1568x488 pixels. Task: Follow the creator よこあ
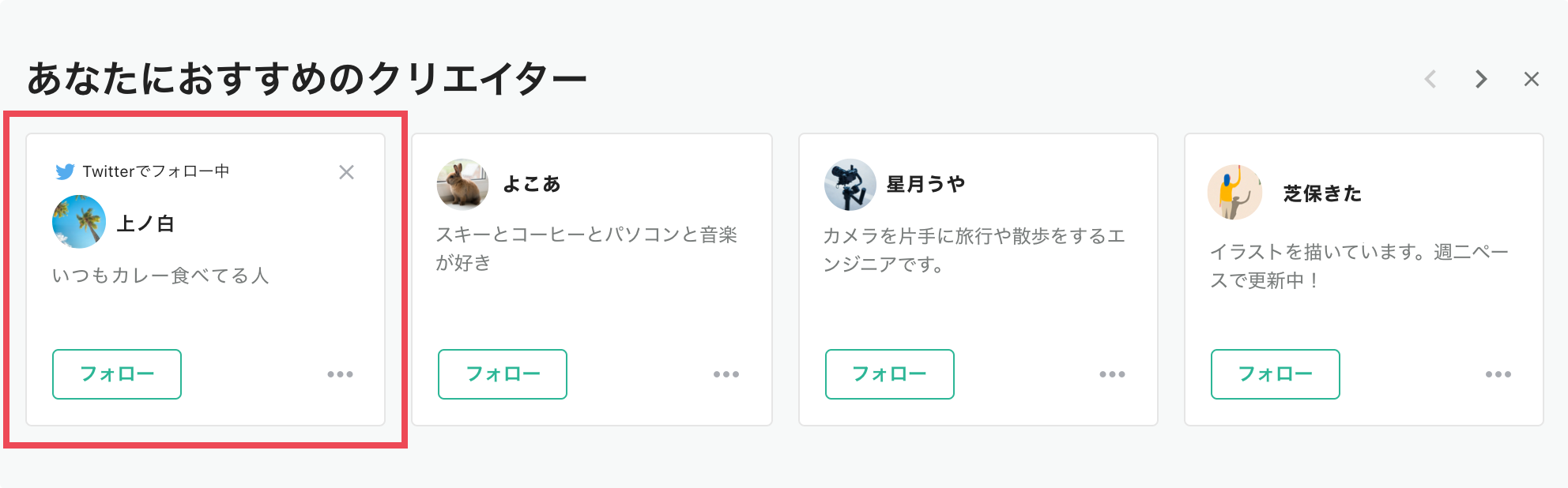[503, 374]
